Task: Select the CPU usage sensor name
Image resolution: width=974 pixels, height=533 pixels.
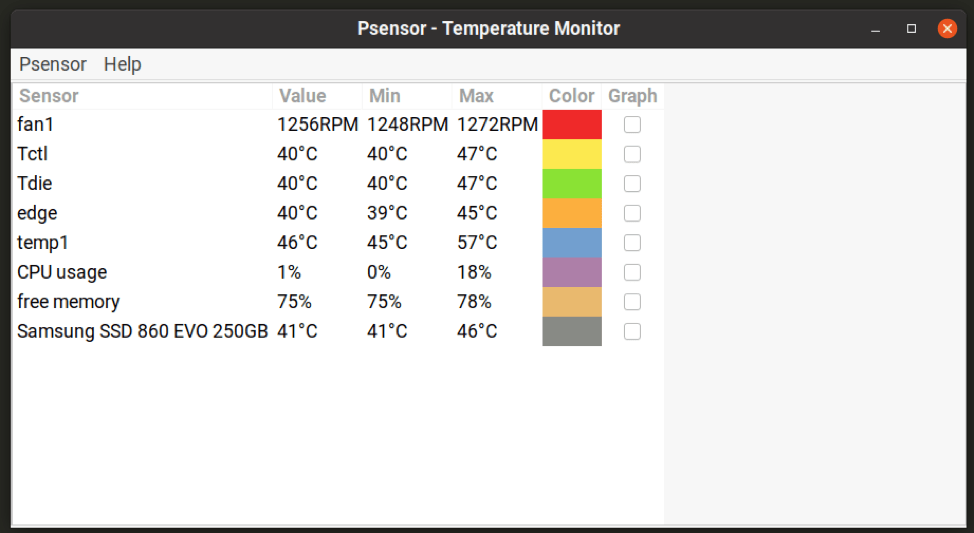Action: click(x=62, y=272)
